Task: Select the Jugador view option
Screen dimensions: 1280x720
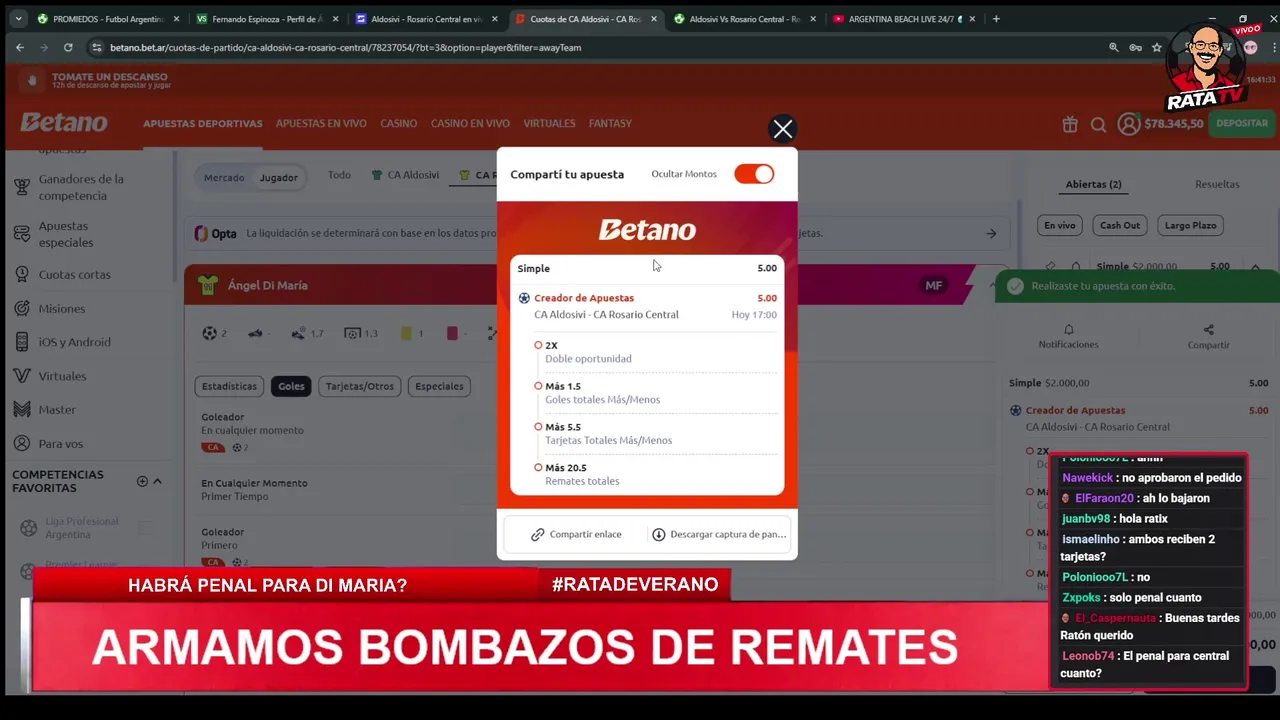Action: [x=279, y=177]
